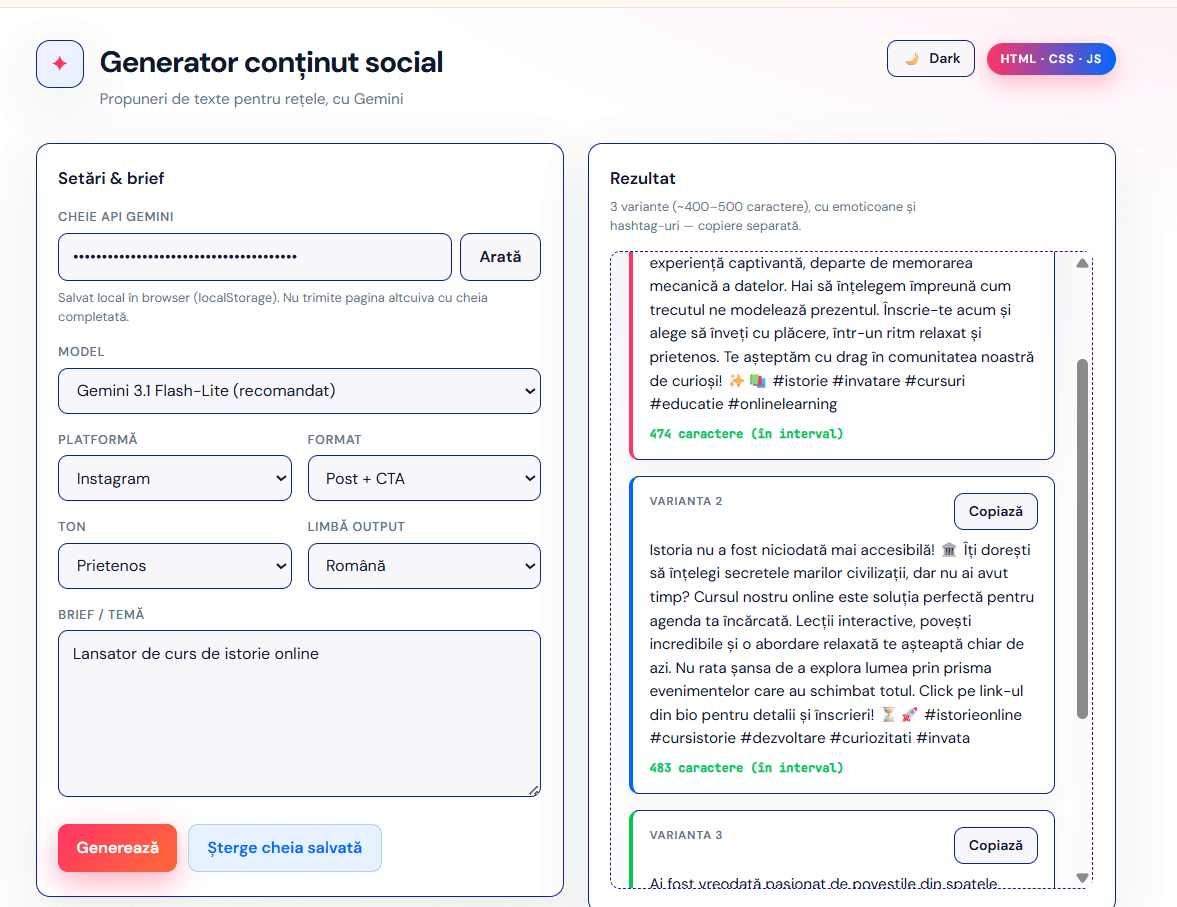The height and width of the screenshot is (907, 1177).
Task: Show the hidden Gemini API key
Action: [500, 257]
